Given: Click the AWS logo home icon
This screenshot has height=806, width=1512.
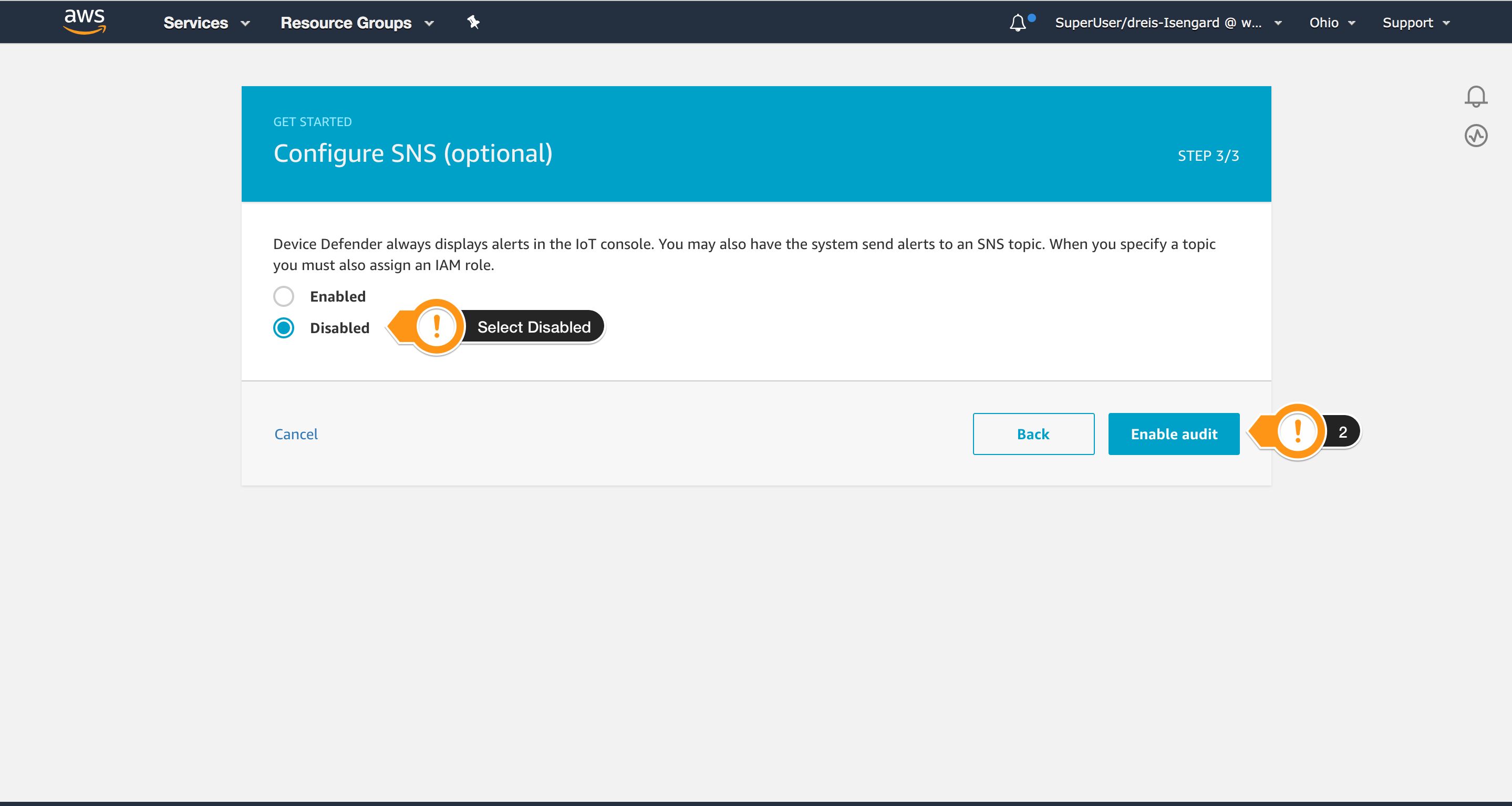Looking at the screenshot, I should tap(85, 22).
